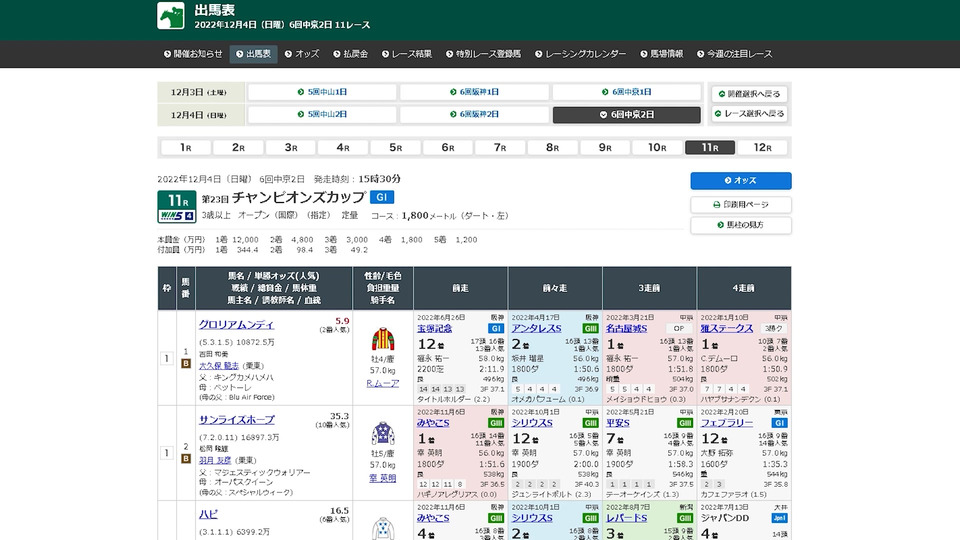Open シリウスS link in サンライズホープ row
The height and width of the screenshot is (540, 960).
pyautogui.click(x=532, y=423)
